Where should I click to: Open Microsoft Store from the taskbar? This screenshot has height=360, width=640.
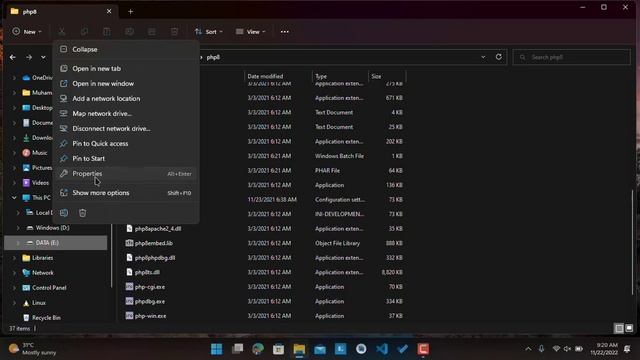(x=279, y=349)
